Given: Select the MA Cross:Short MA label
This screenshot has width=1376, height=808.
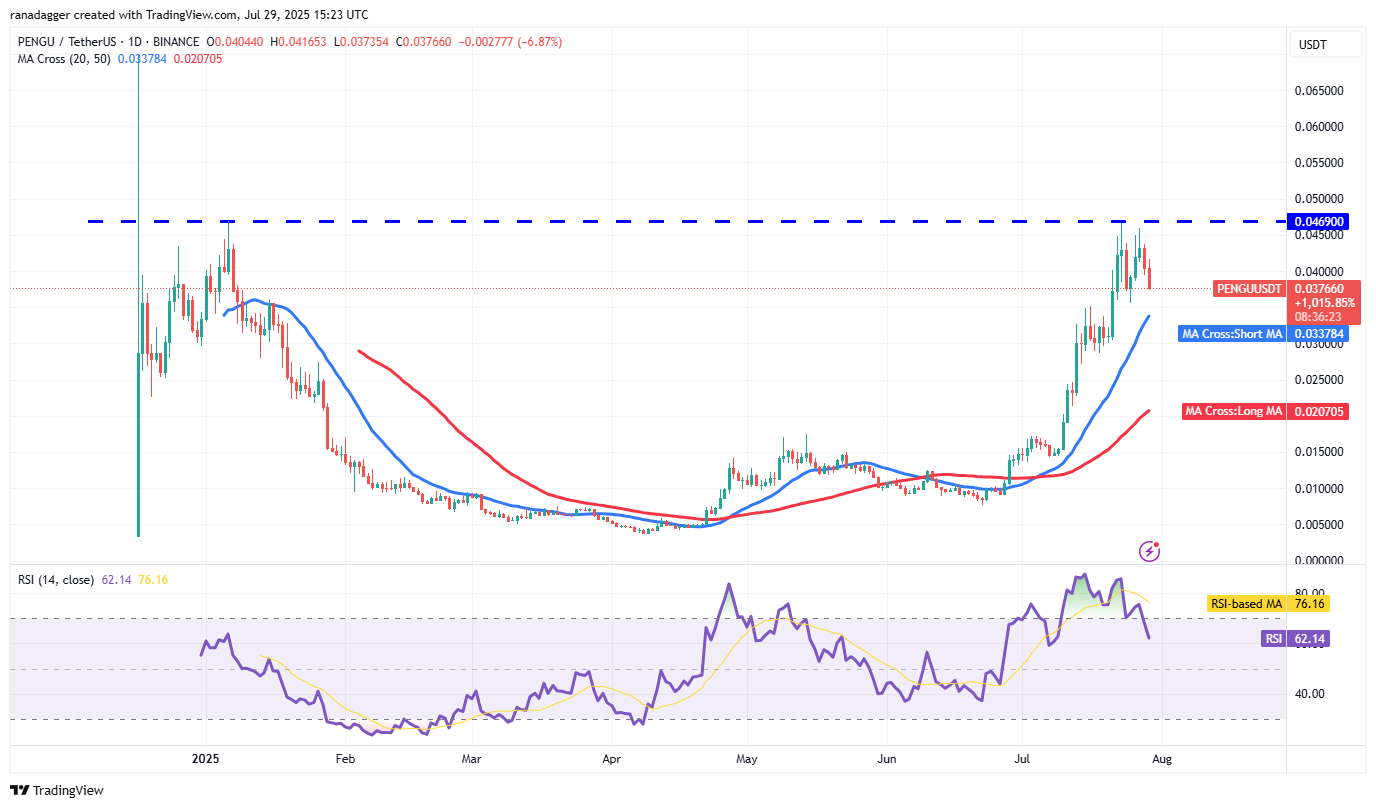Looking at the screenshot, I should point(1232,334).
